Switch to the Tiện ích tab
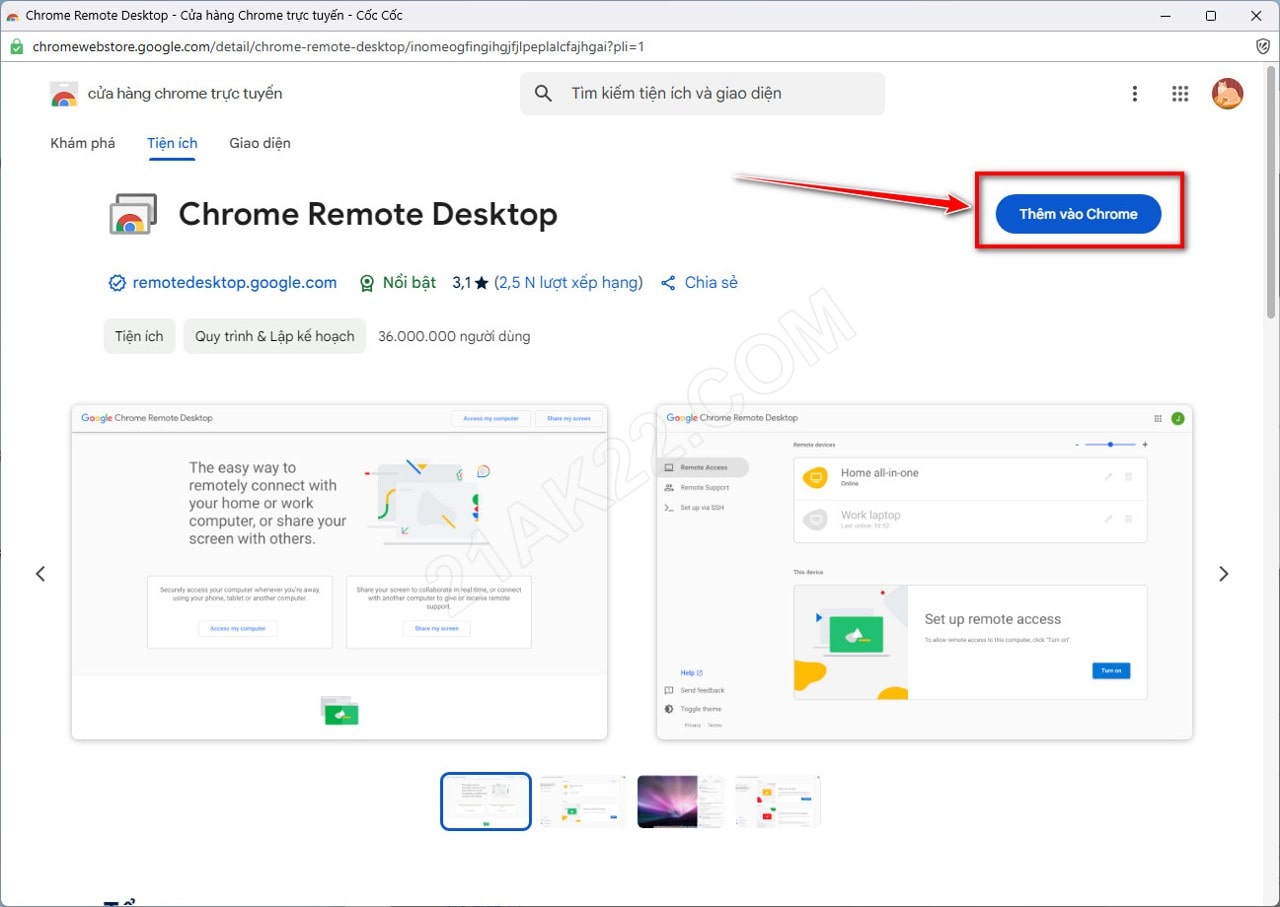This screenshot has width=1280, height=907. (172, 143)
